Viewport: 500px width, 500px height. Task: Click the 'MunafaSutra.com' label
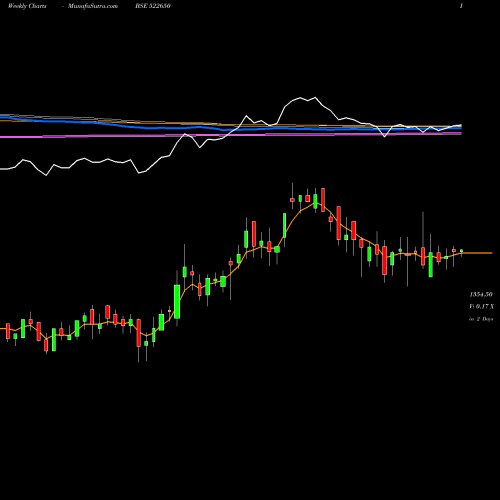(x=93, y=6)
